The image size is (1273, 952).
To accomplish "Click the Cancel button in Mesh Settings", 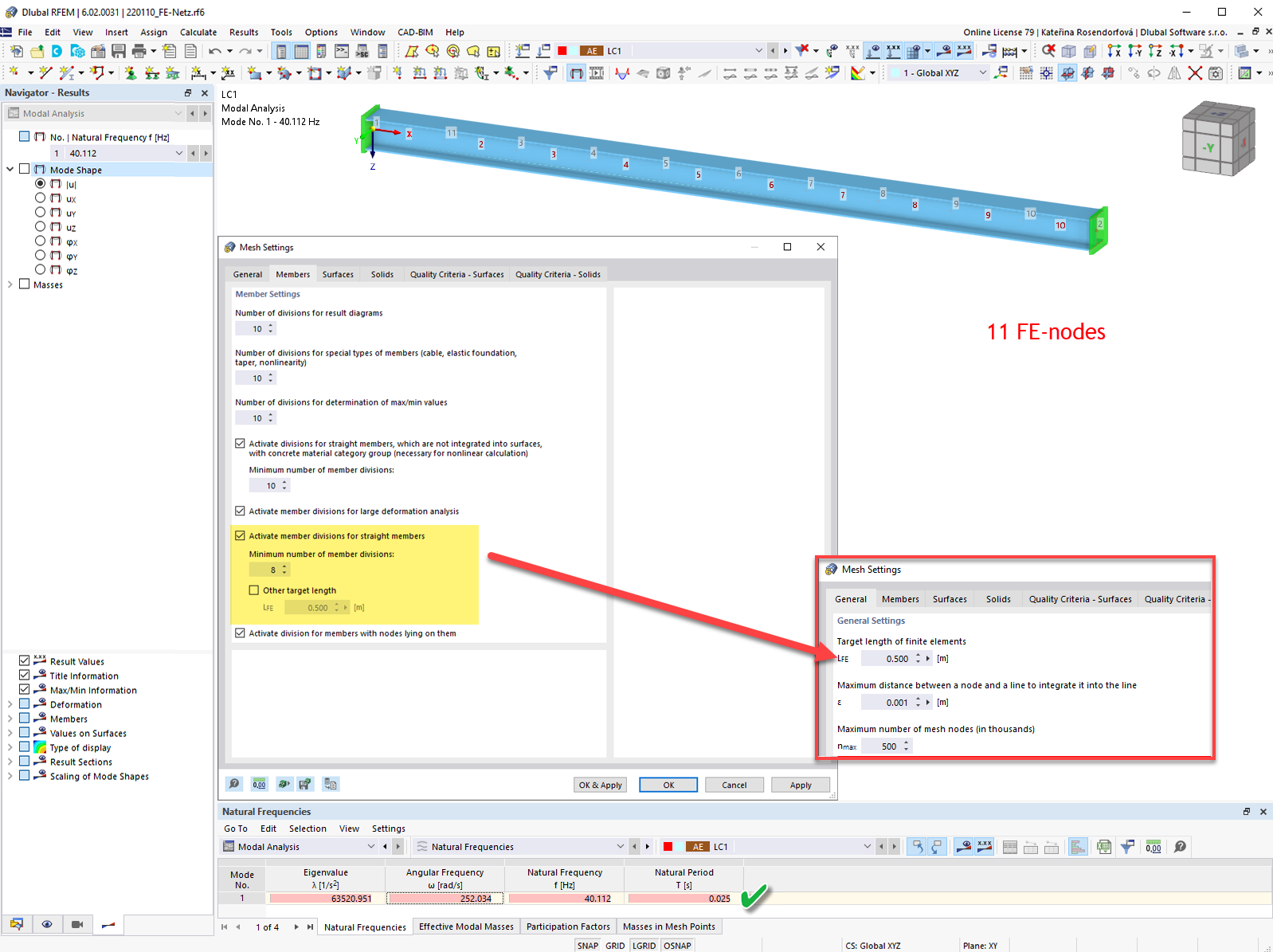I will 734,785.
